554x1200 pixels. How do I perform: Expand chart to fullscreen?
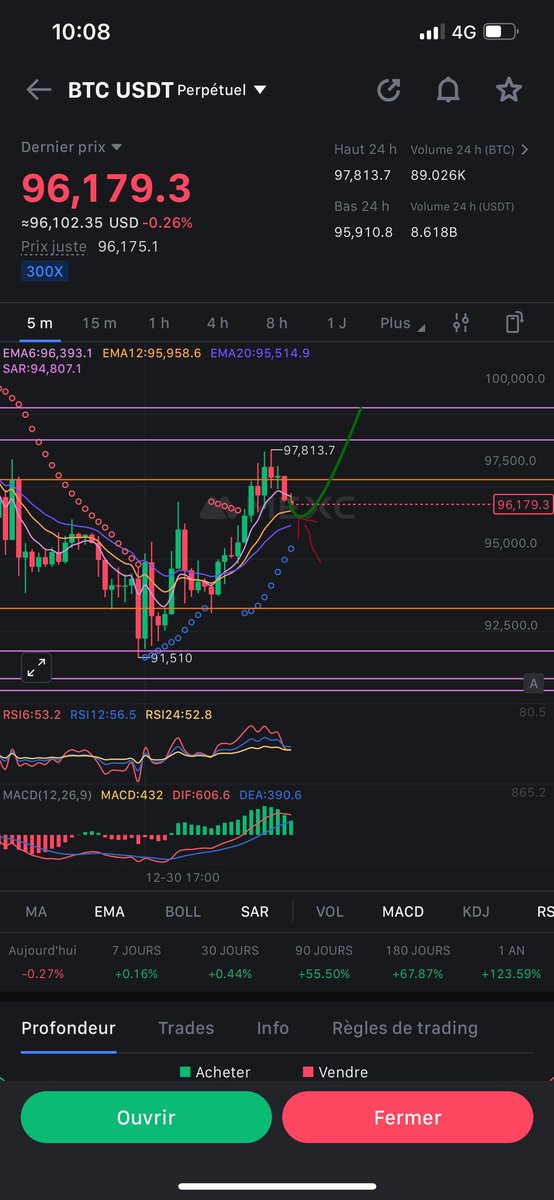pos(36,668)
